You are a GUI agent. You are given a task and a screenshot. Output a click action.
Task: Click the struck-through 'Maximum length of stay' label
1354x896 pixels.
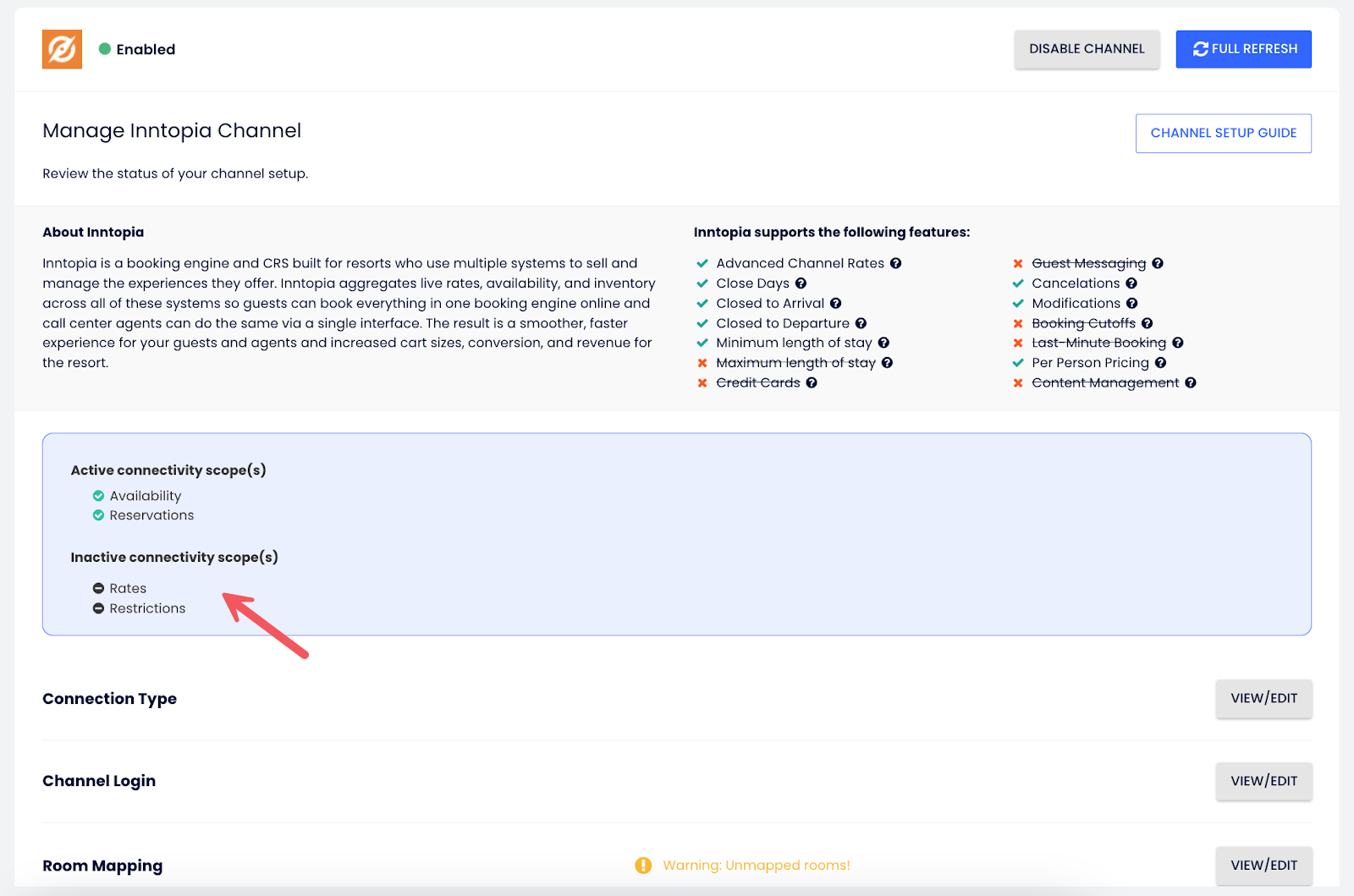pos(795,363)
